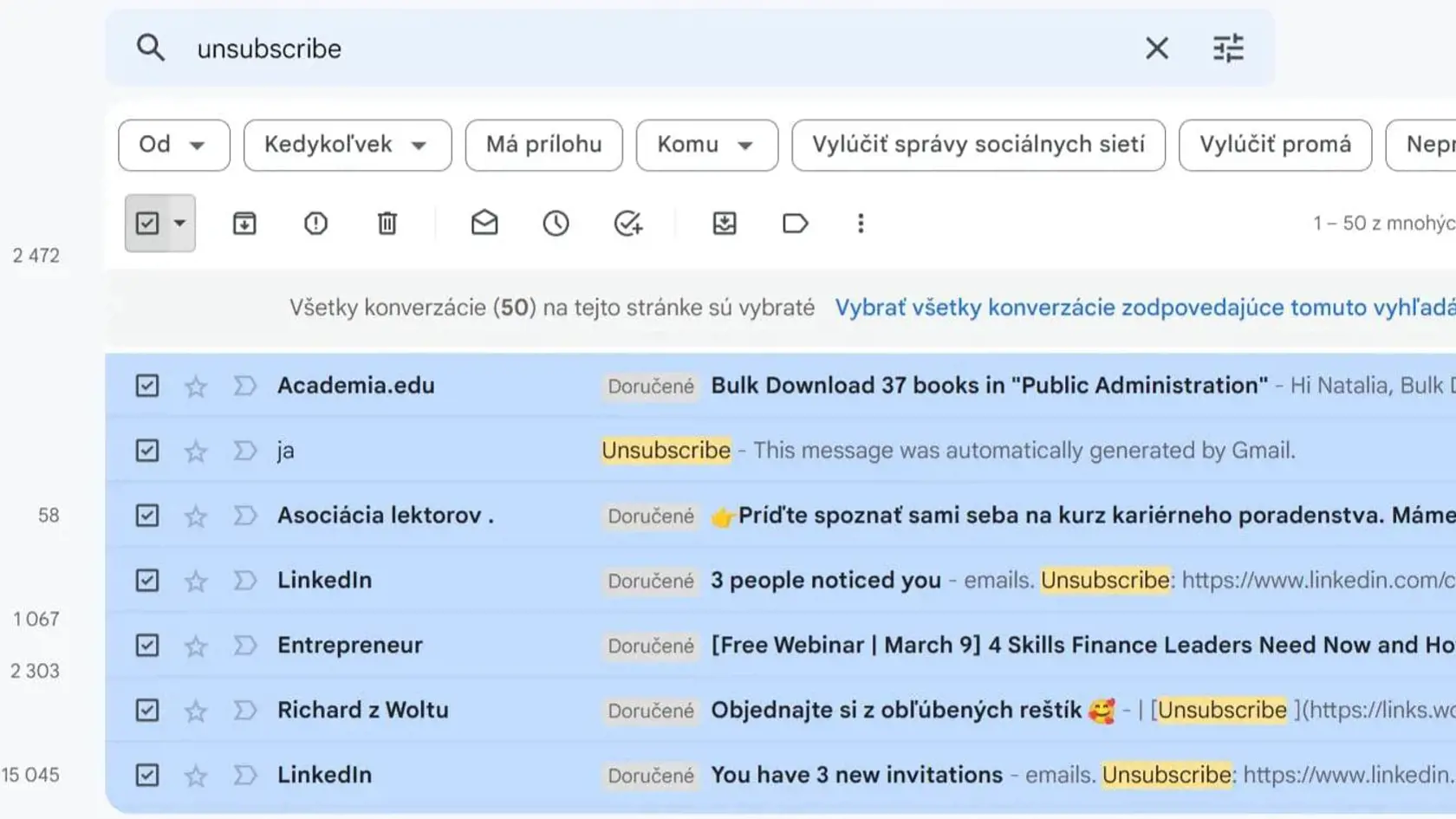The width and height of the screenshot is (1456, 819).
Task: Report selected conversations as spam
Action: (x=315, y=224)
